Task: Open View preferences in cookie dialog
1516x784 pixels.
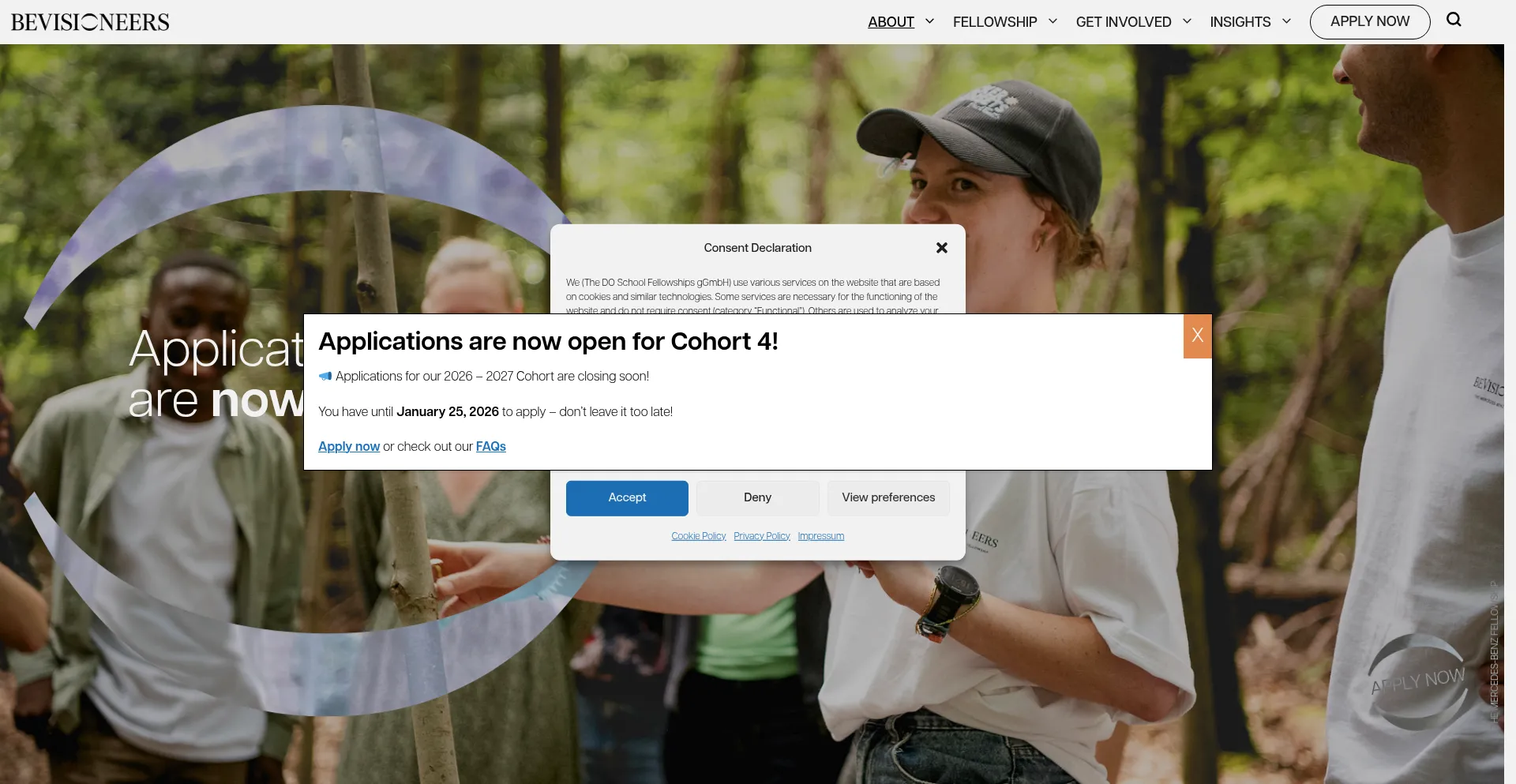Action: (888, 498)
